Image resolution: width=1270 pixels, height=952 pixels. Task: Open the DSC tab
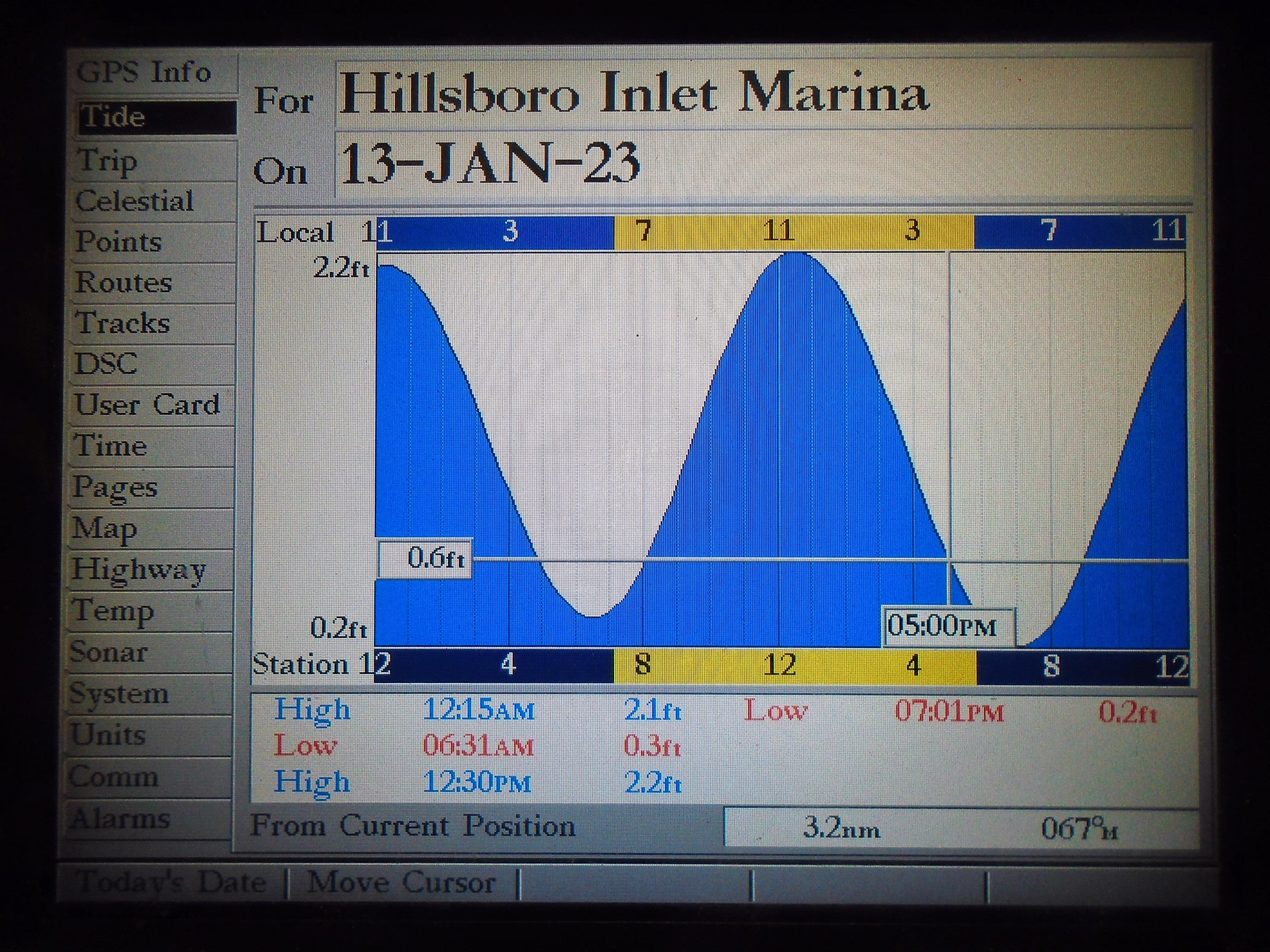(152, 364)
